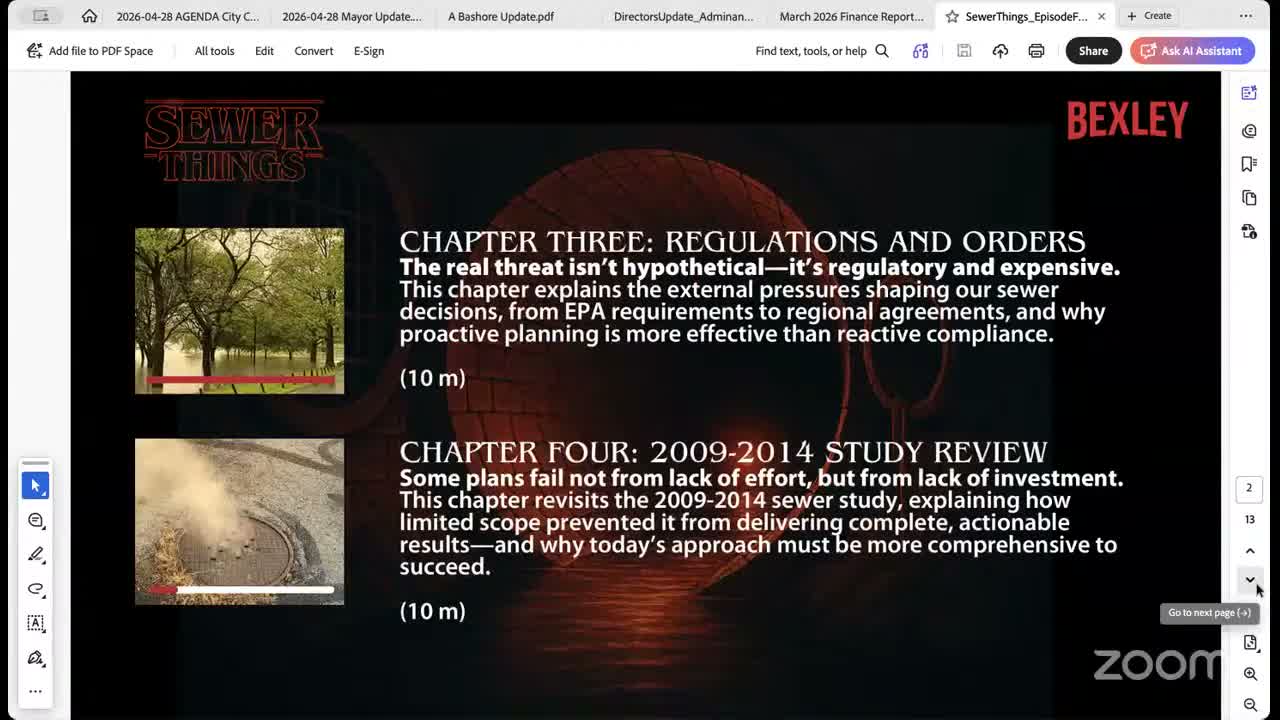This screenshot has width=1280, height=720.
Task: Open the document info panel icon
Action: coord(1249,231)
